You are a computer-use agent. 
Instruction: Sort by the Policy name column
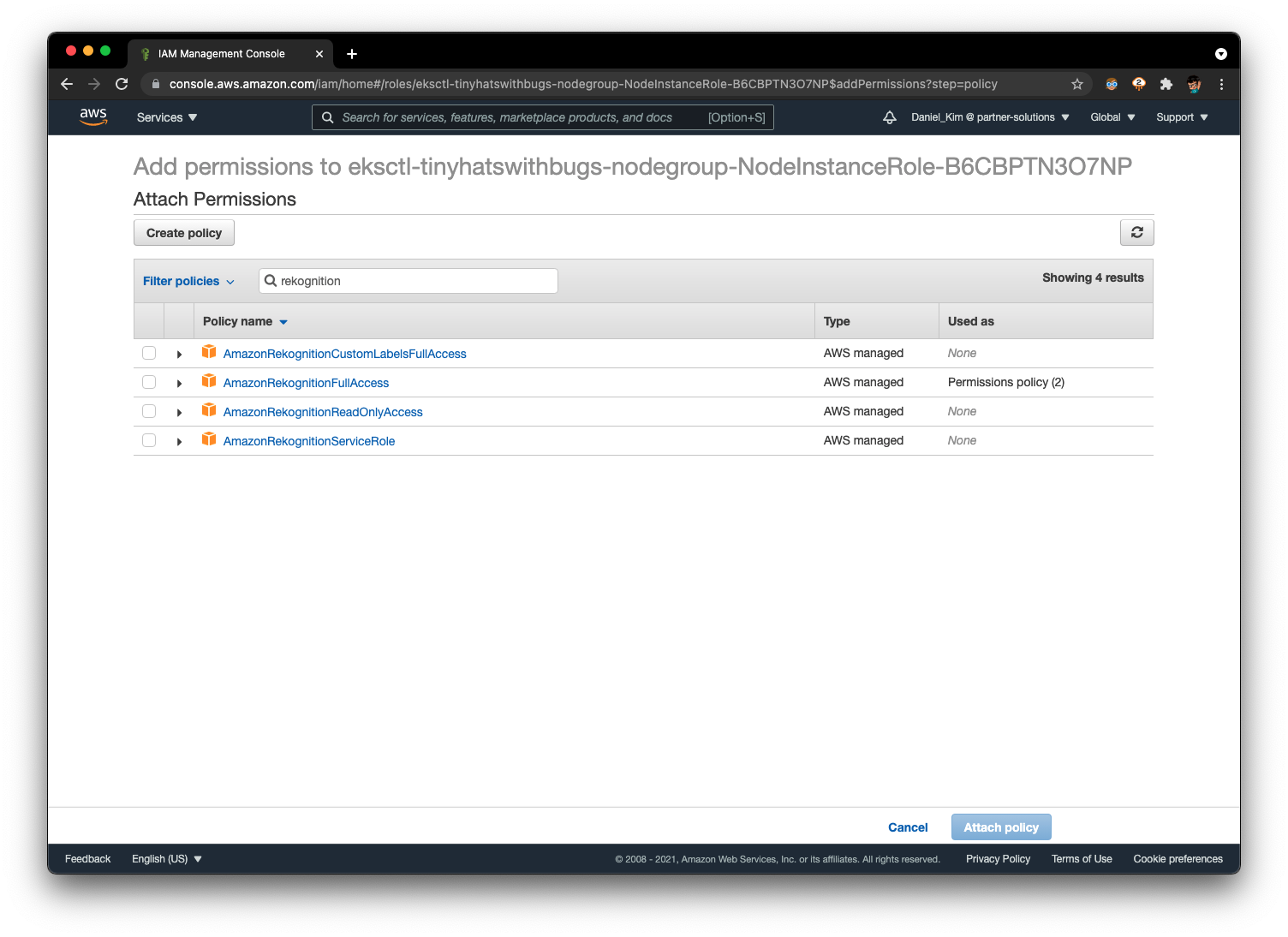(245, 321)
